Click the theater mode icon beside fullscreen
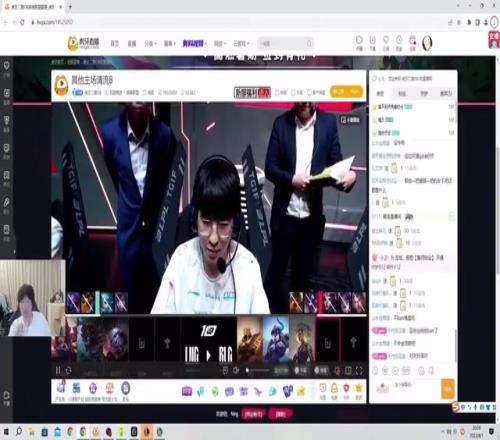 (x=348, y=370)
